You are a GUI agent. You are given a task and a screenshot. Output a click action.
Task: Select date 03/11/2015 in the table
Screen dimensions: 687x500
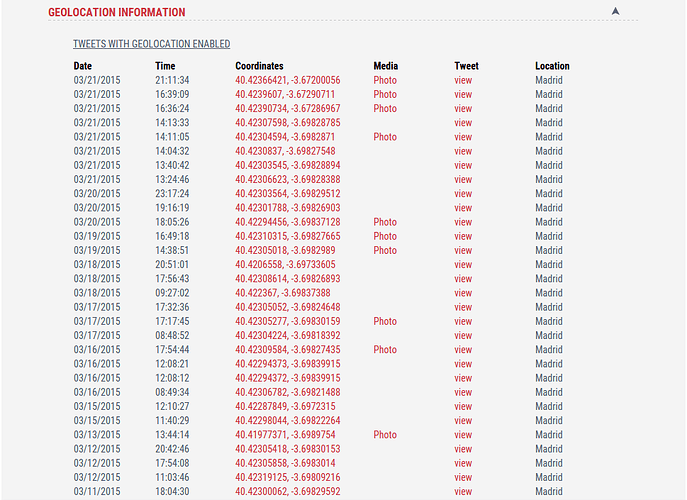(97, 491)
